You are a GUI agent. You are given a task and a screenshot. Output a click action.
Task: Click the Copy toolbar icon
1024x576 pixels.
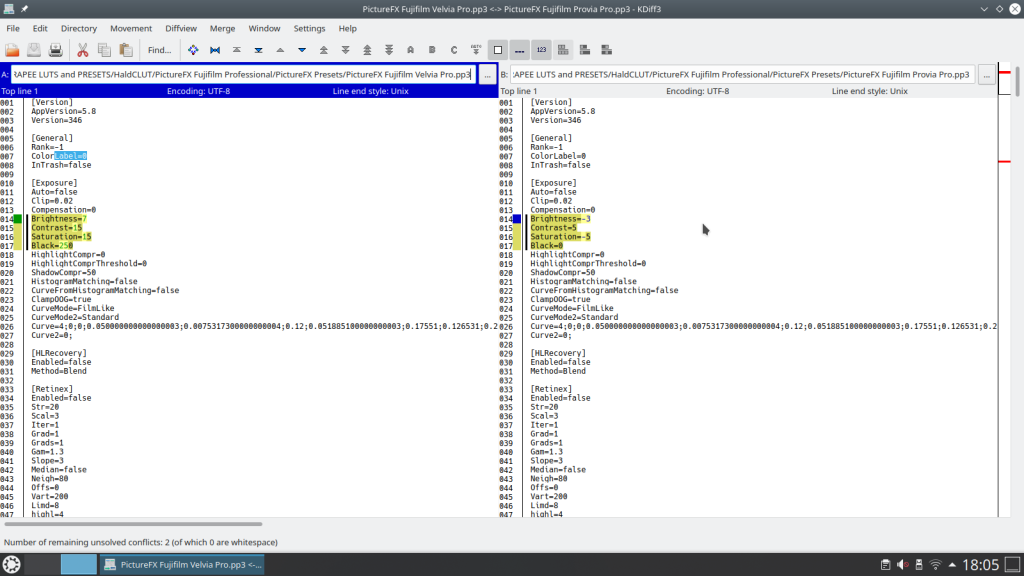[x=104, y=50]
